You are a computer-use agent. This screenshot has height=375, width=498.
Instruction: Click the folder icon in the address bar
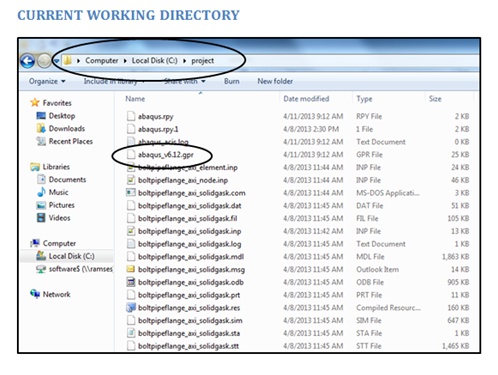[x=68, y=60]
